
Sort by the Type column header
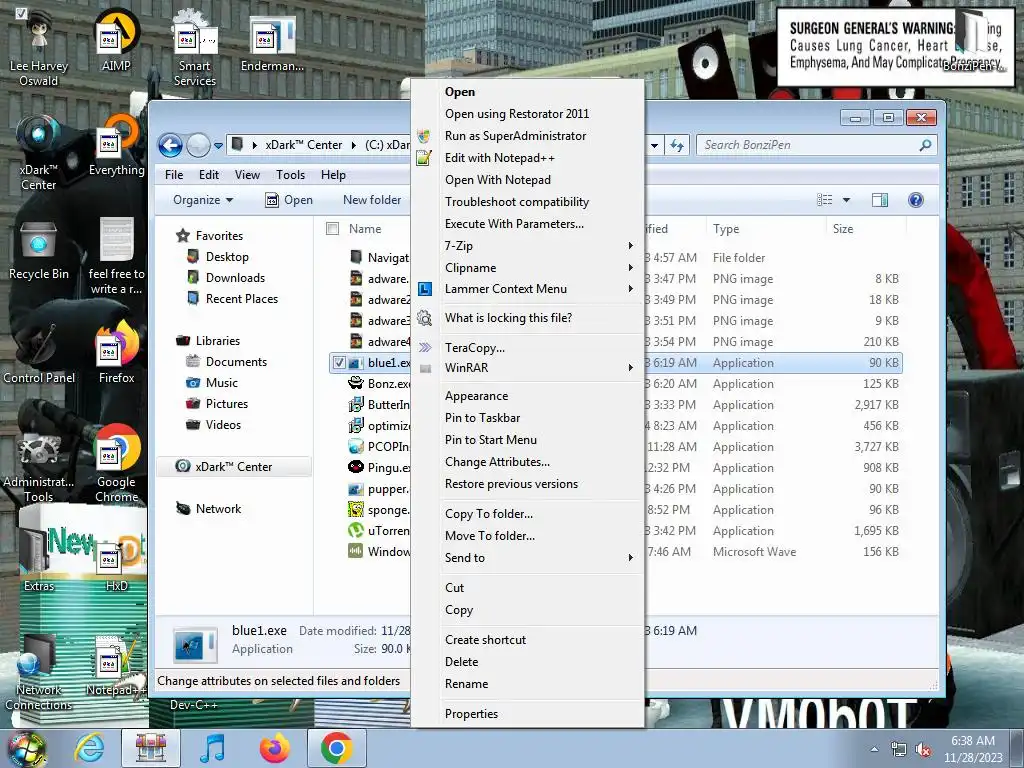765,229
